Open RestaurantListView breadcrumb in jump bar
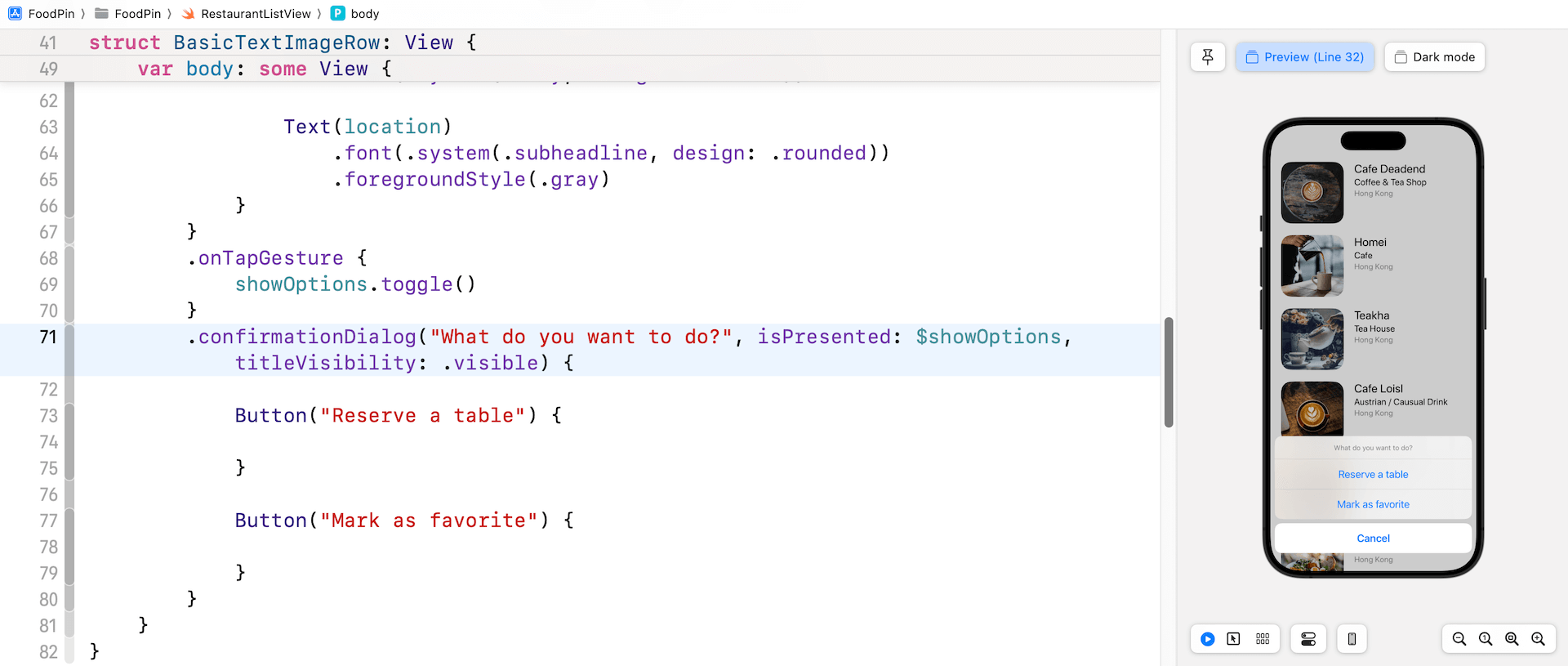This screenshot has width=1568, height=666. pos(255,14)
